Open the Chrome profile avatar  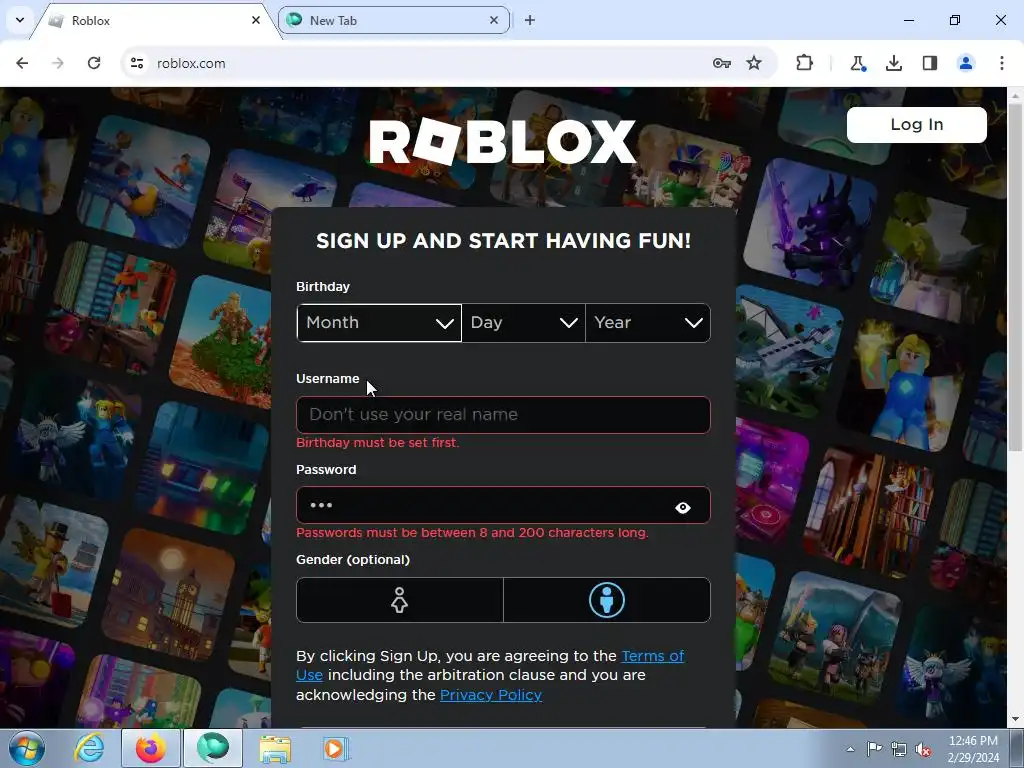[x=966, y=63]
